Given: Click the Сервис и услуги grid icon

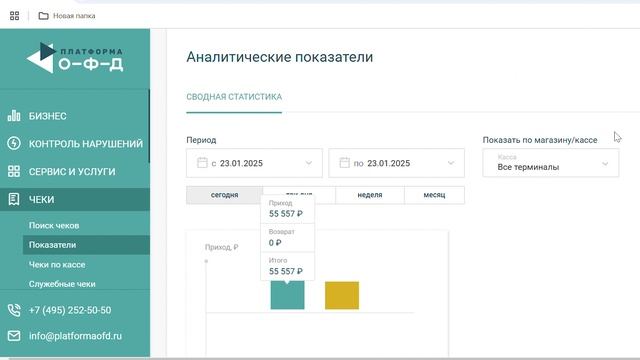Looking at the screenshot, I should pyautogui.click(x=14, y=171).
